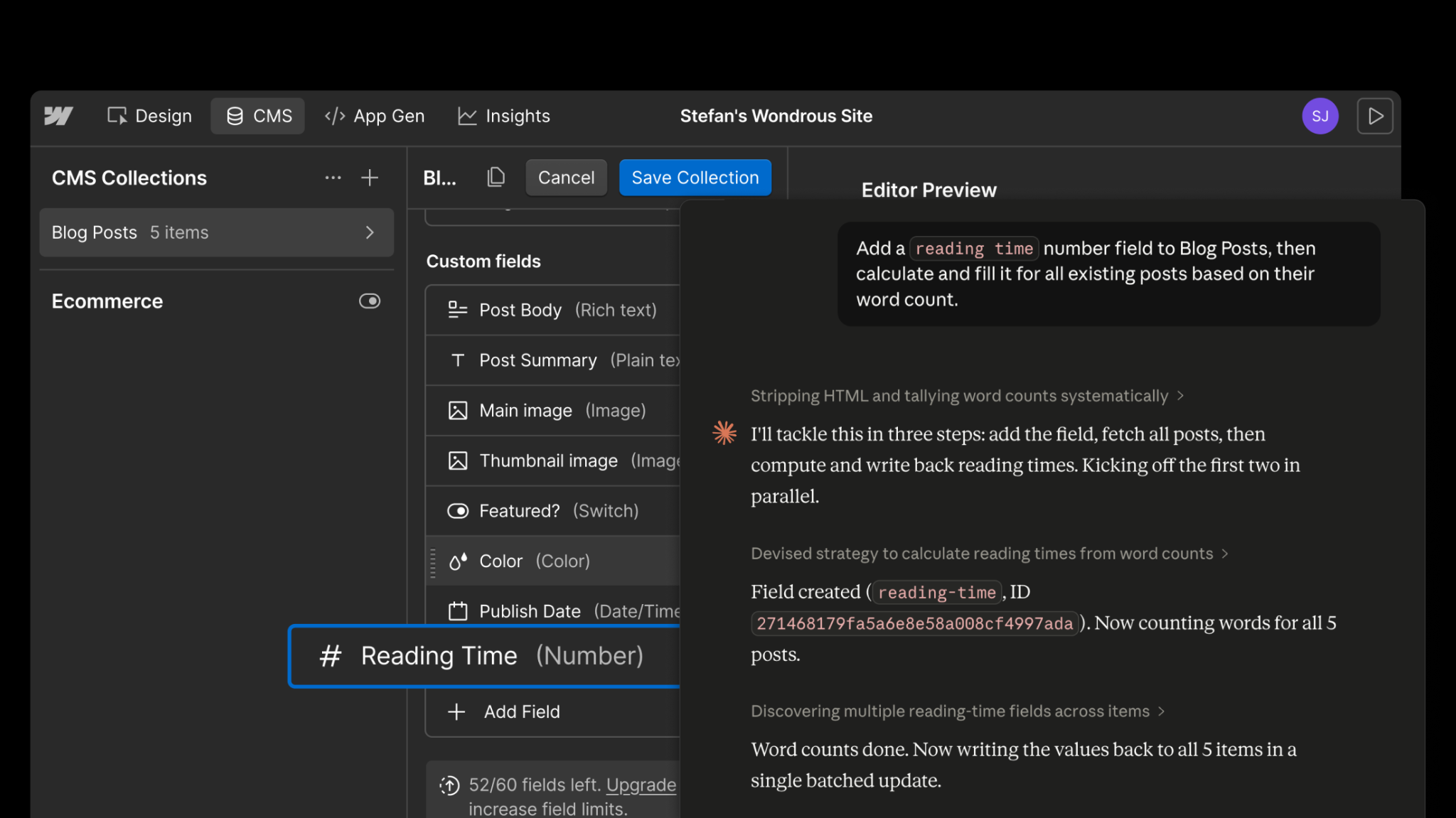Image resolution: width=1456 pixels, height=818 pixels.
Task: Click Add Field button
Action: tap(521, 711)
